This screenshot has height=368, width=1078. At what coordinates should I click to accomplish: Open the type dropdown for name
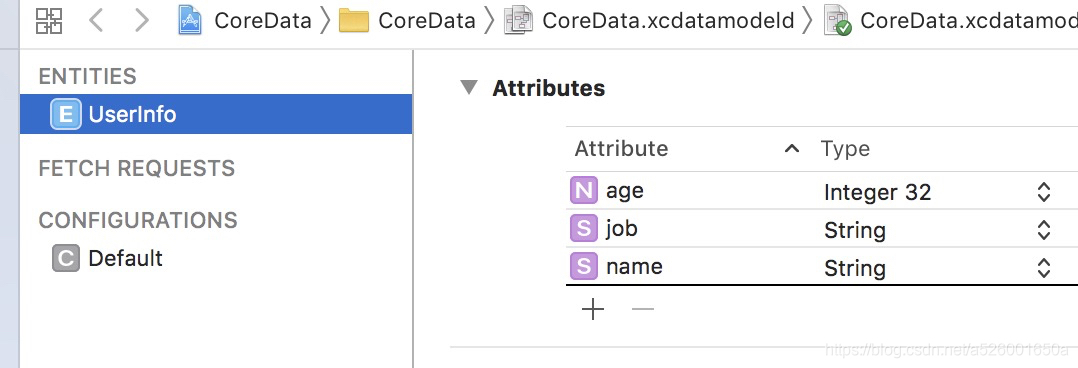(1044, 268)
